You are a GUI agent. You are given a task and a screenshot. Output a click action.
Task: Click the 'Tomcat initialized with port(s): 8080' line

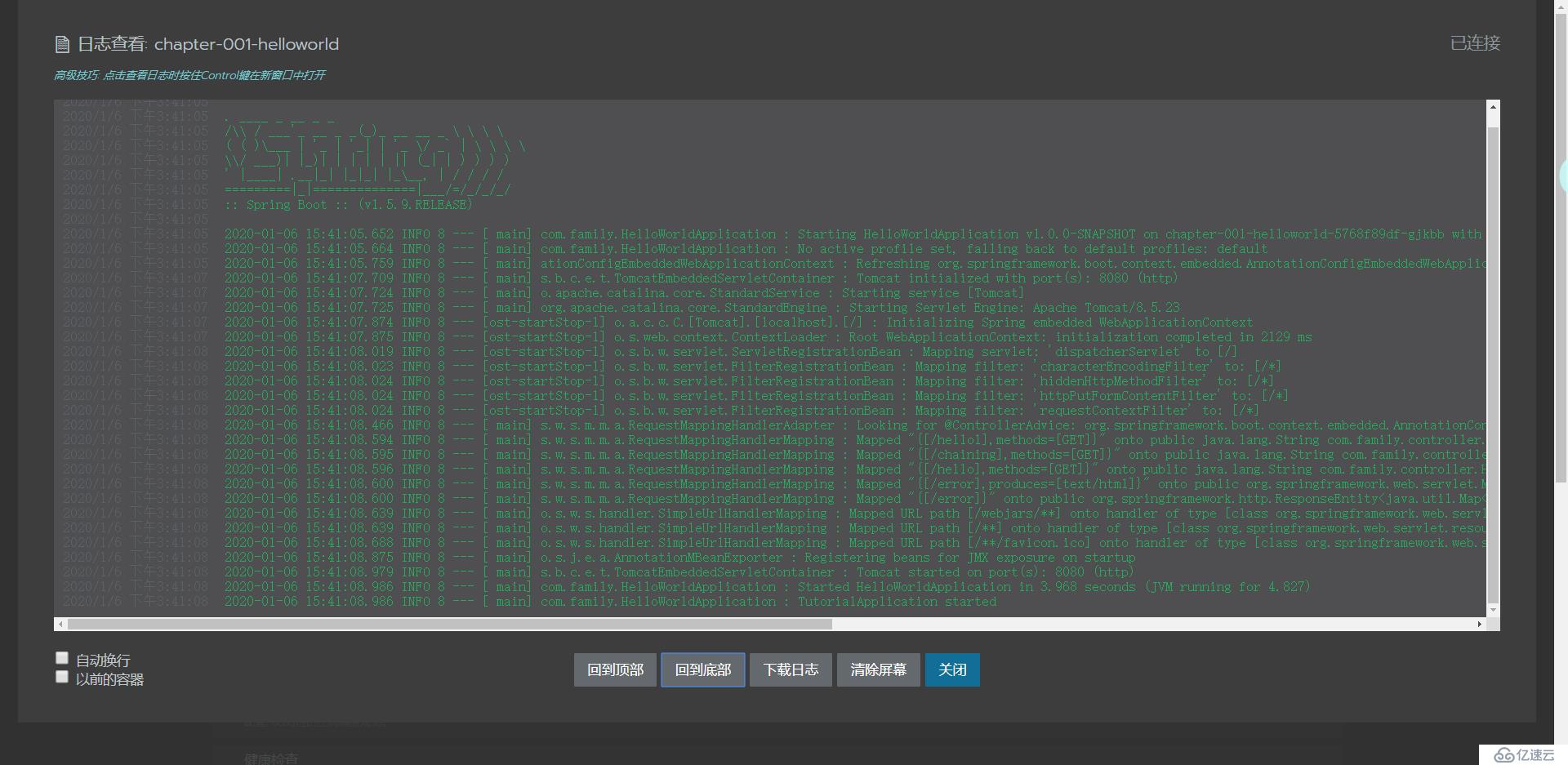pyautogui.click(x=702, y=278)
